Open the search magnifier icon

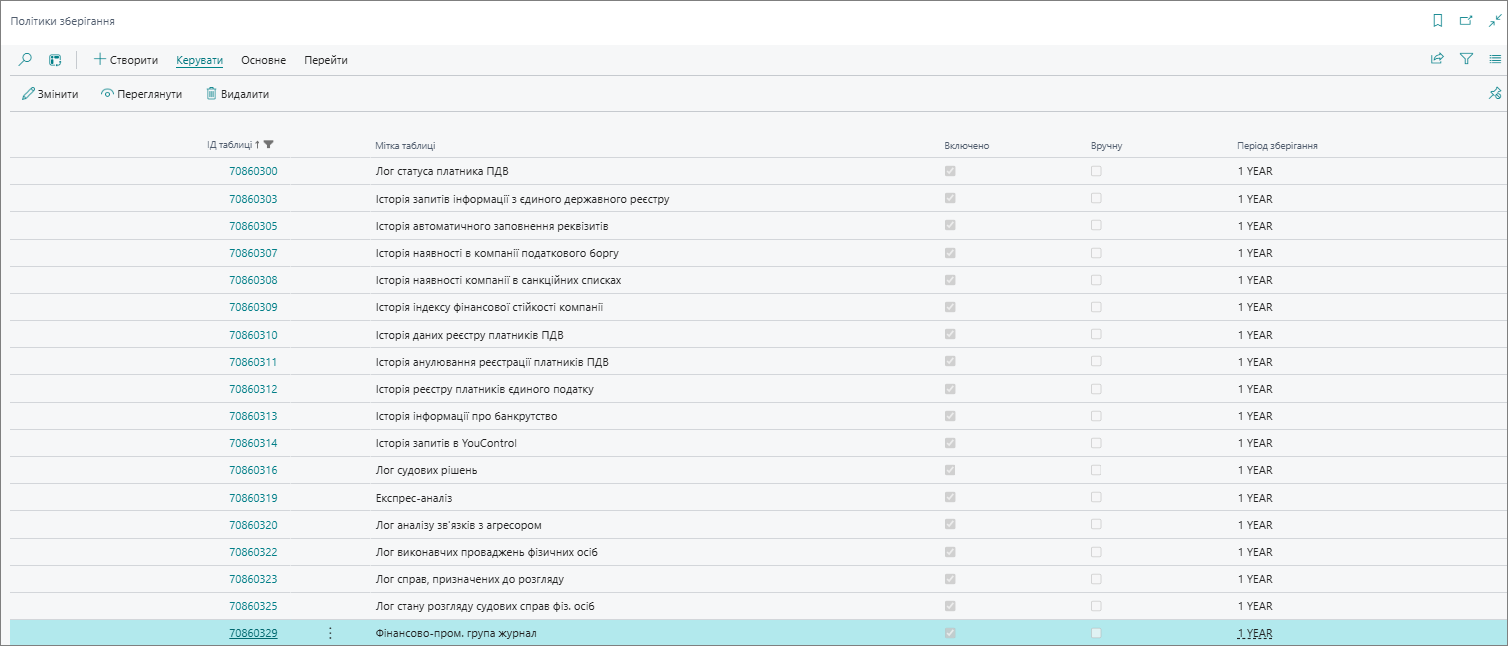26,60
